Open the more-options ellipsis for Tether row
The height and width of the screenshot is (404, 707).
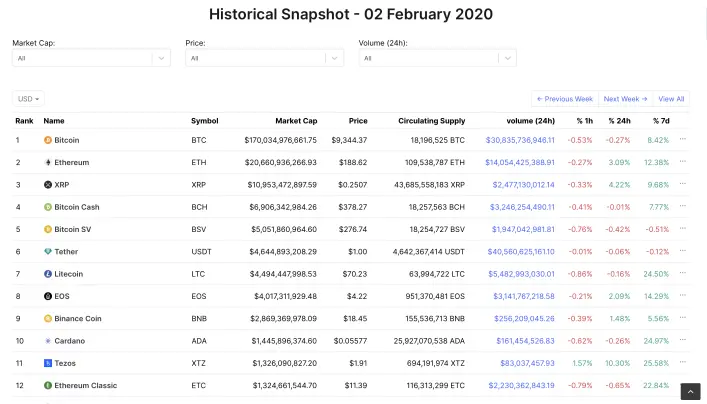(x=683, y=251)
